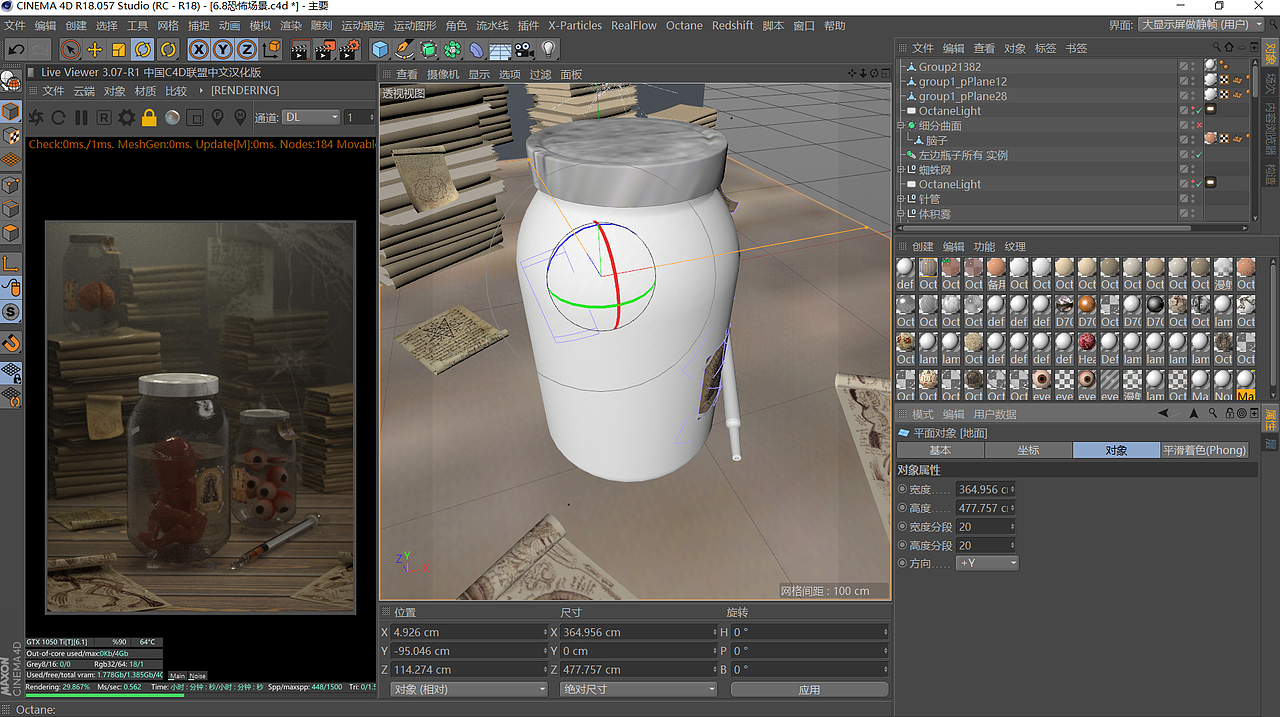1280x717 pixels.
Task: Select the 脑子 object
Action: [936, 141]
